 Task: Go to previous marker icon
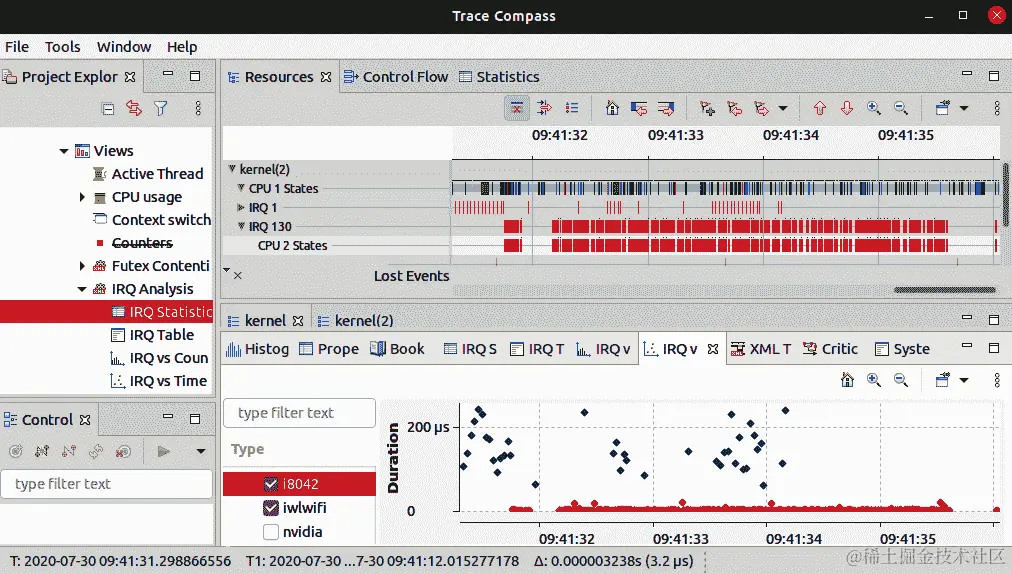point(734,108)
